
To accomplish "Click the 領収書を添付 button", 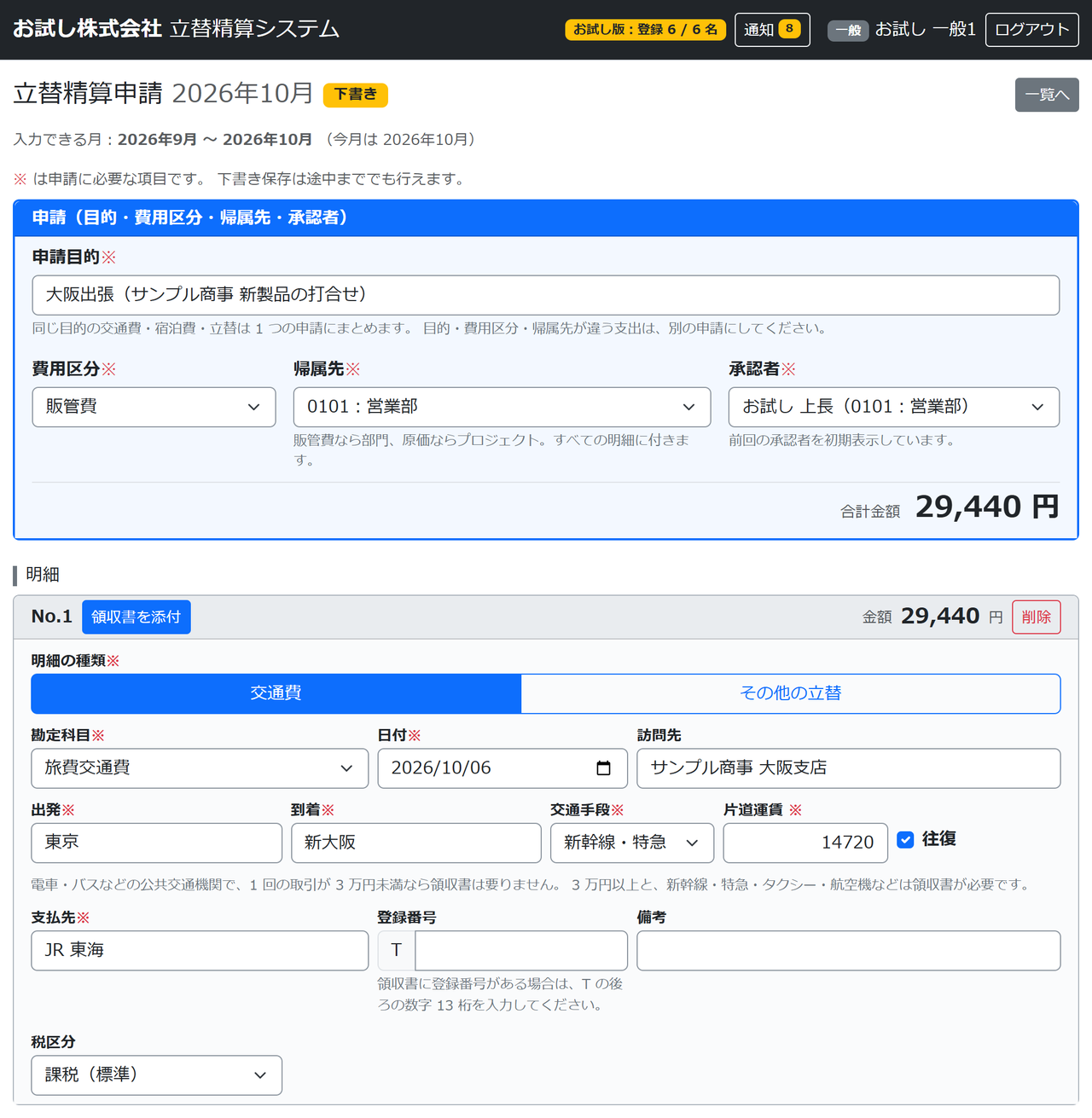I will [136, 617].
